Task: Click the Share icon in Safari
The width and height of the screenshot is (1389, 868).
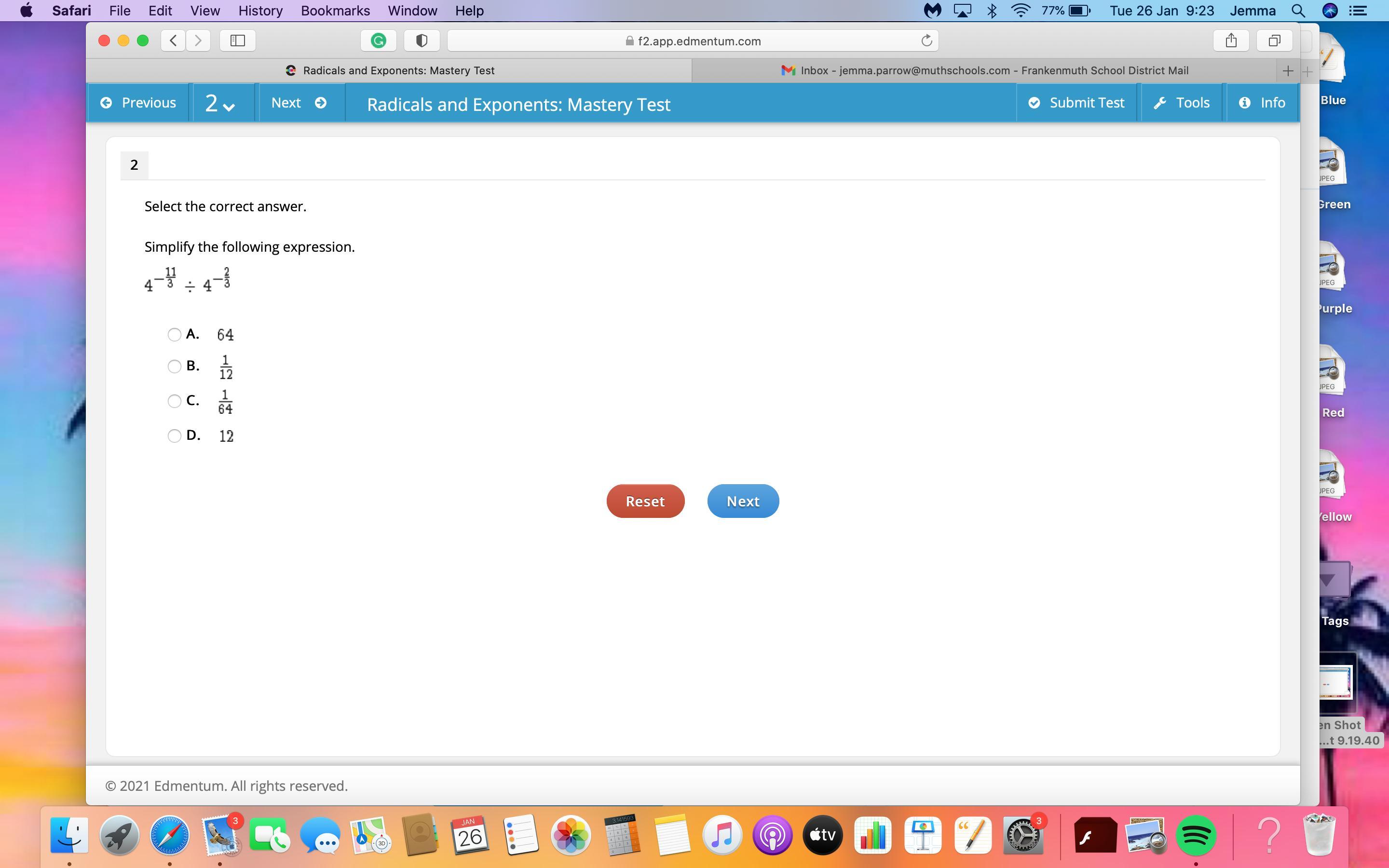Action: [x=1231, y=41]
